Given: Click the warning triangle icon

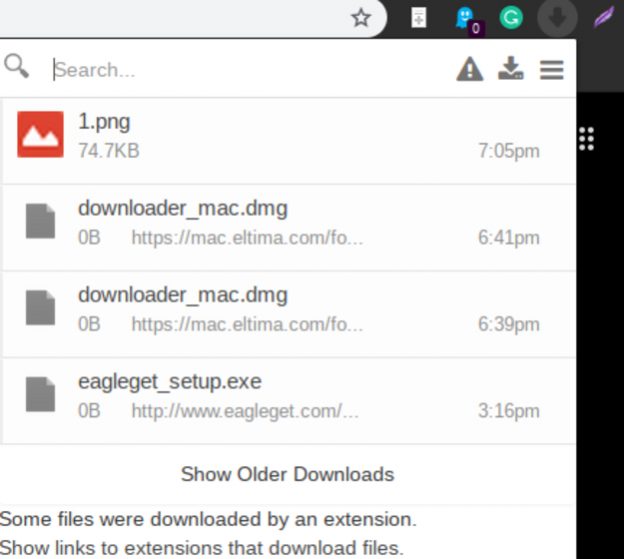Looking at the screenshot, I should (470, 69).
